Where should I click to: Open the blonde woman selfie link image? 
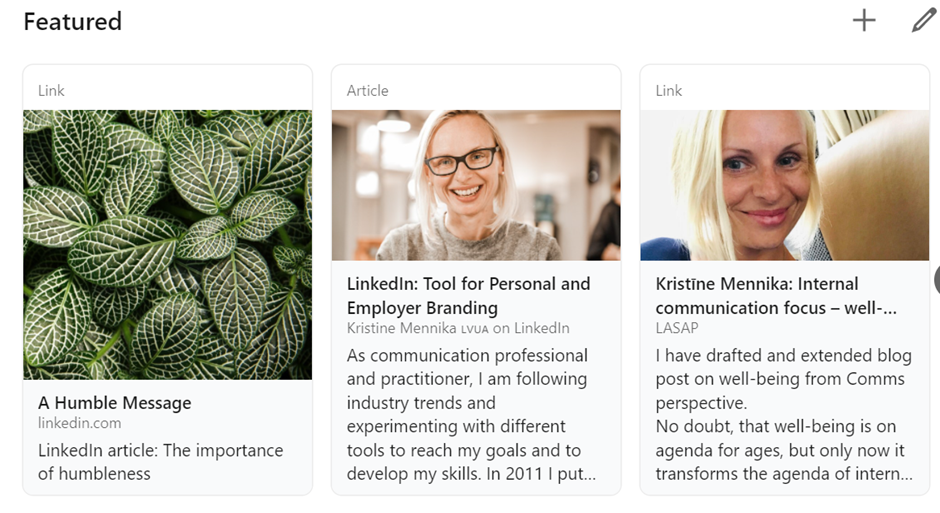coord(785,185)
